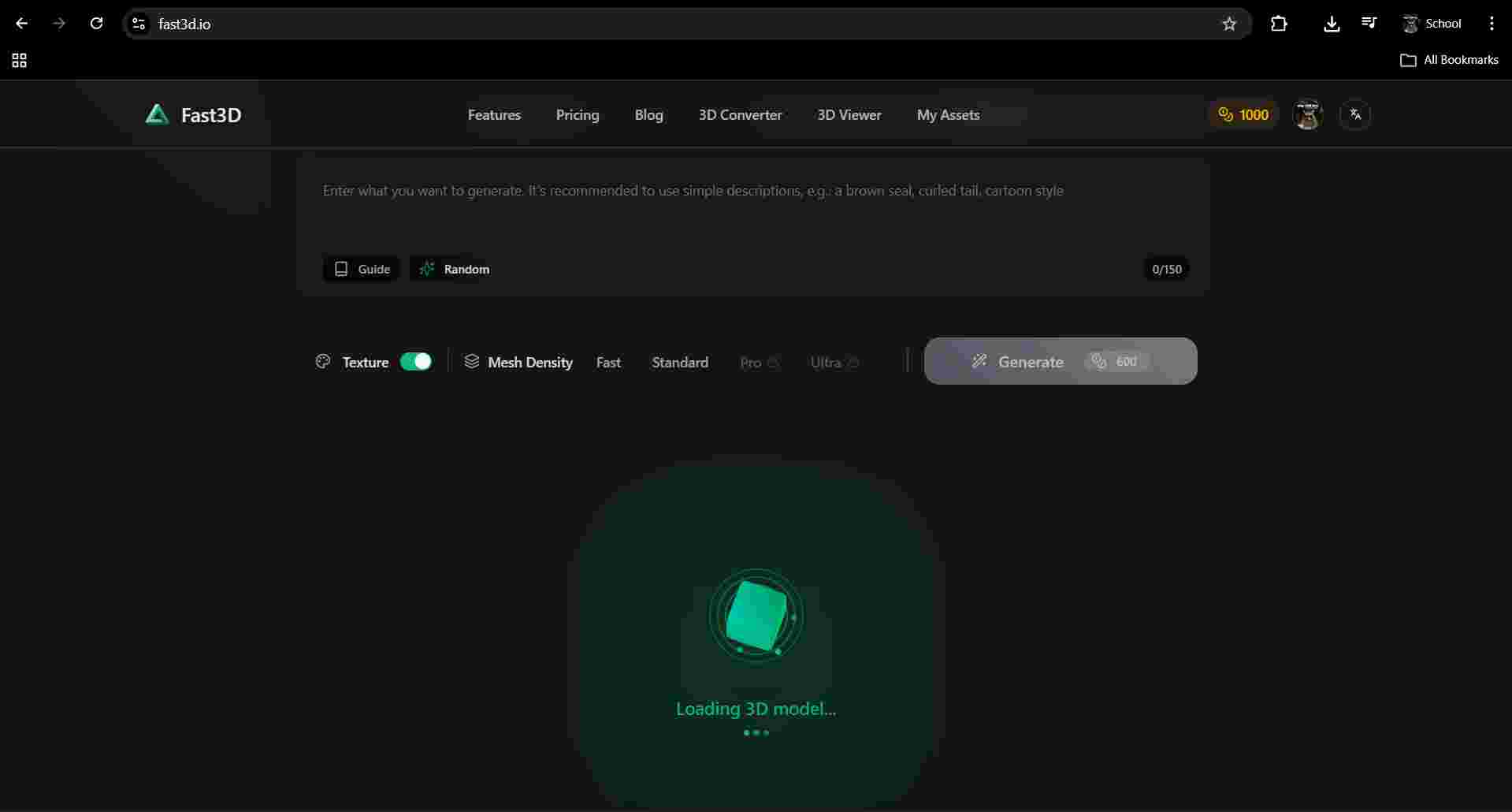Click the Mesh Density label
Viewport: 1512px width, 812px height.
click(x=530, y=362)
